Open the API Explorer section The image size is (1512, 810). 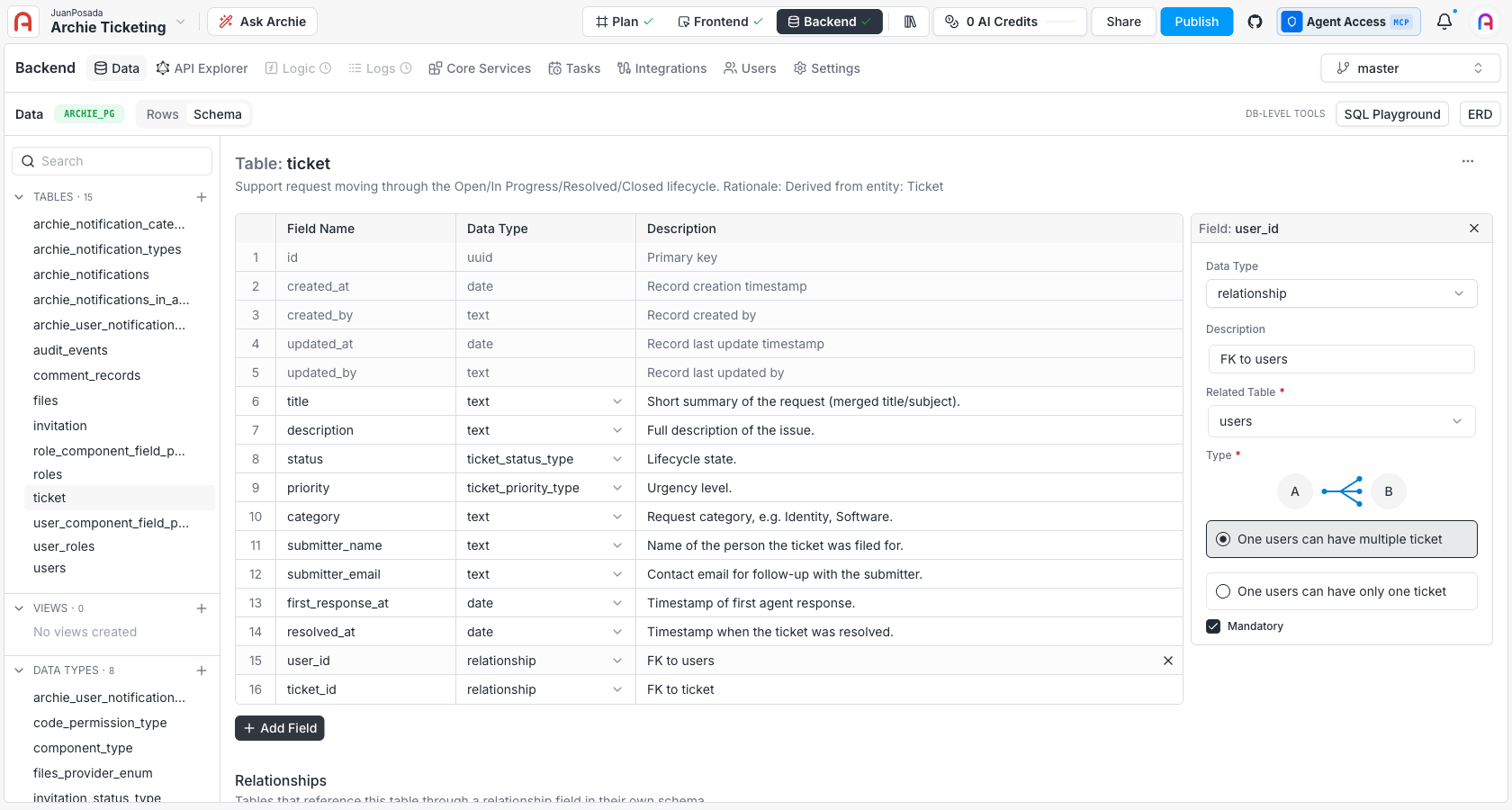(202, 68)
